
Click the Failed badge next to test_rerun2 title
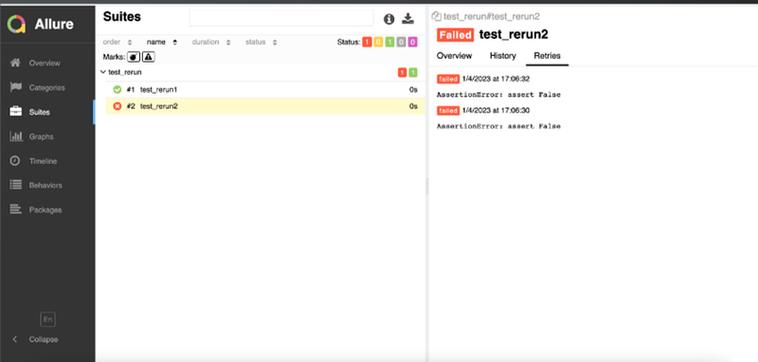point(455,35)
